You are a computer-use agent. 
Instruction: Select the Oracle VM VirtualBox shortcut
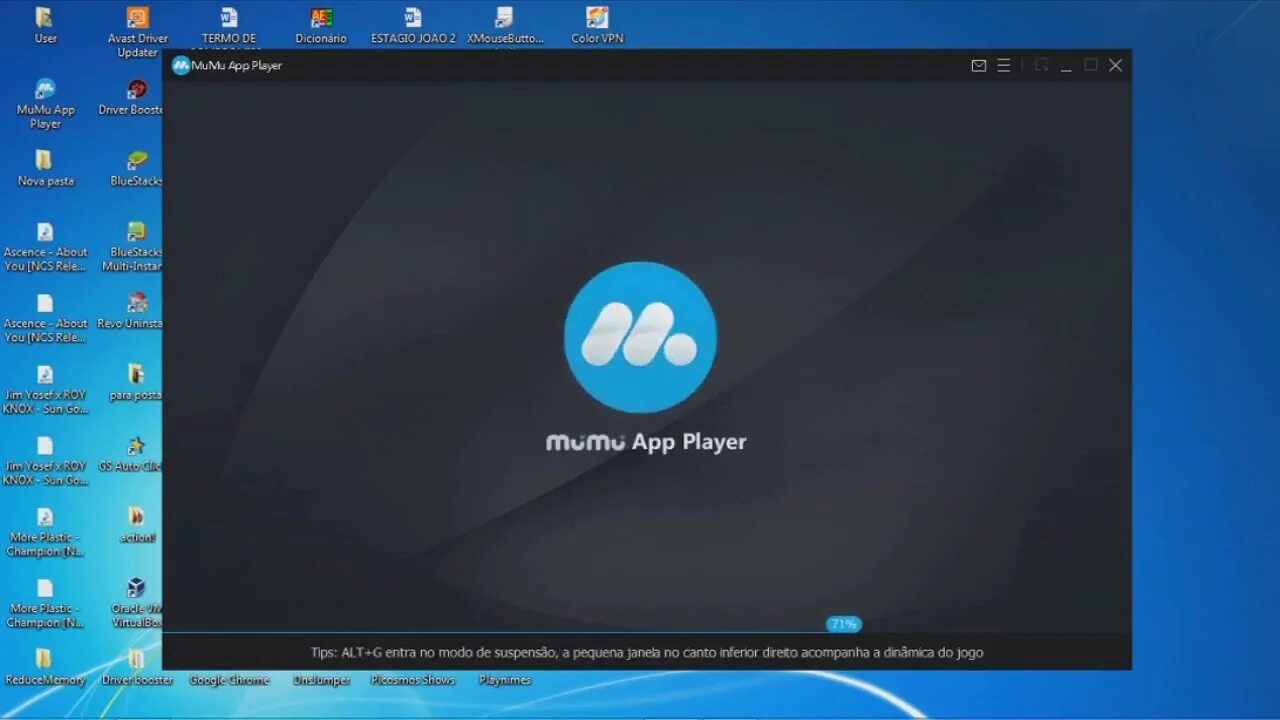[136, 602]
